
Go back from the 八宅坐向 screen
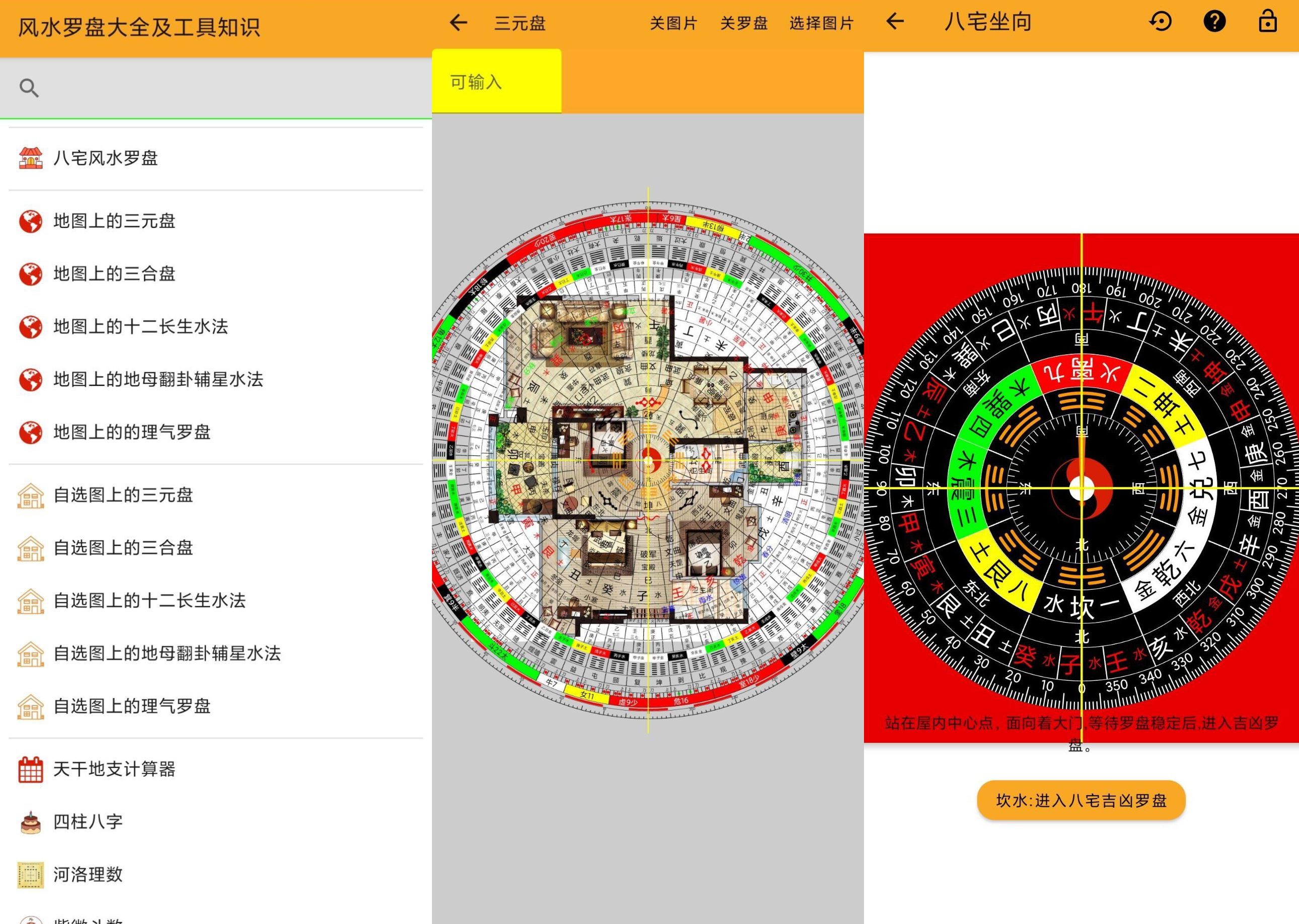(895, 22)
